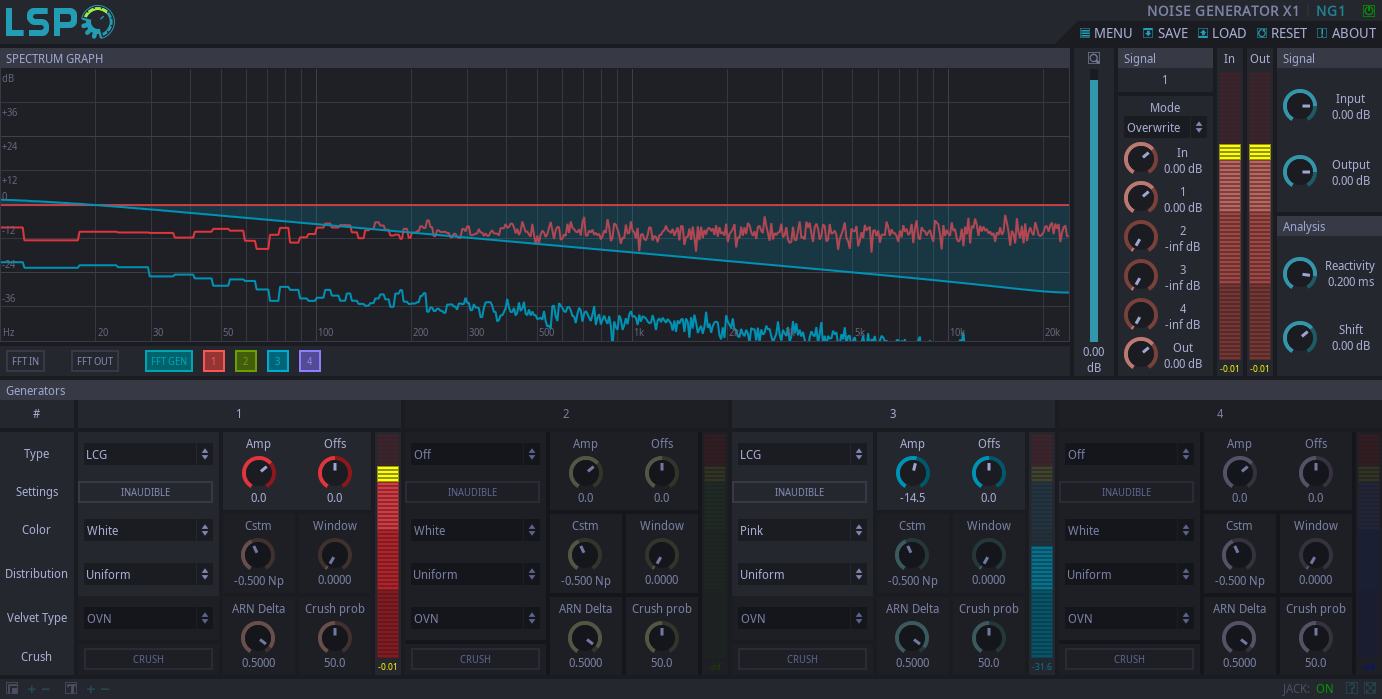Screen dimensions: 1382x699
Task: Open the MENU item
Action: (x=1105, y=33)
